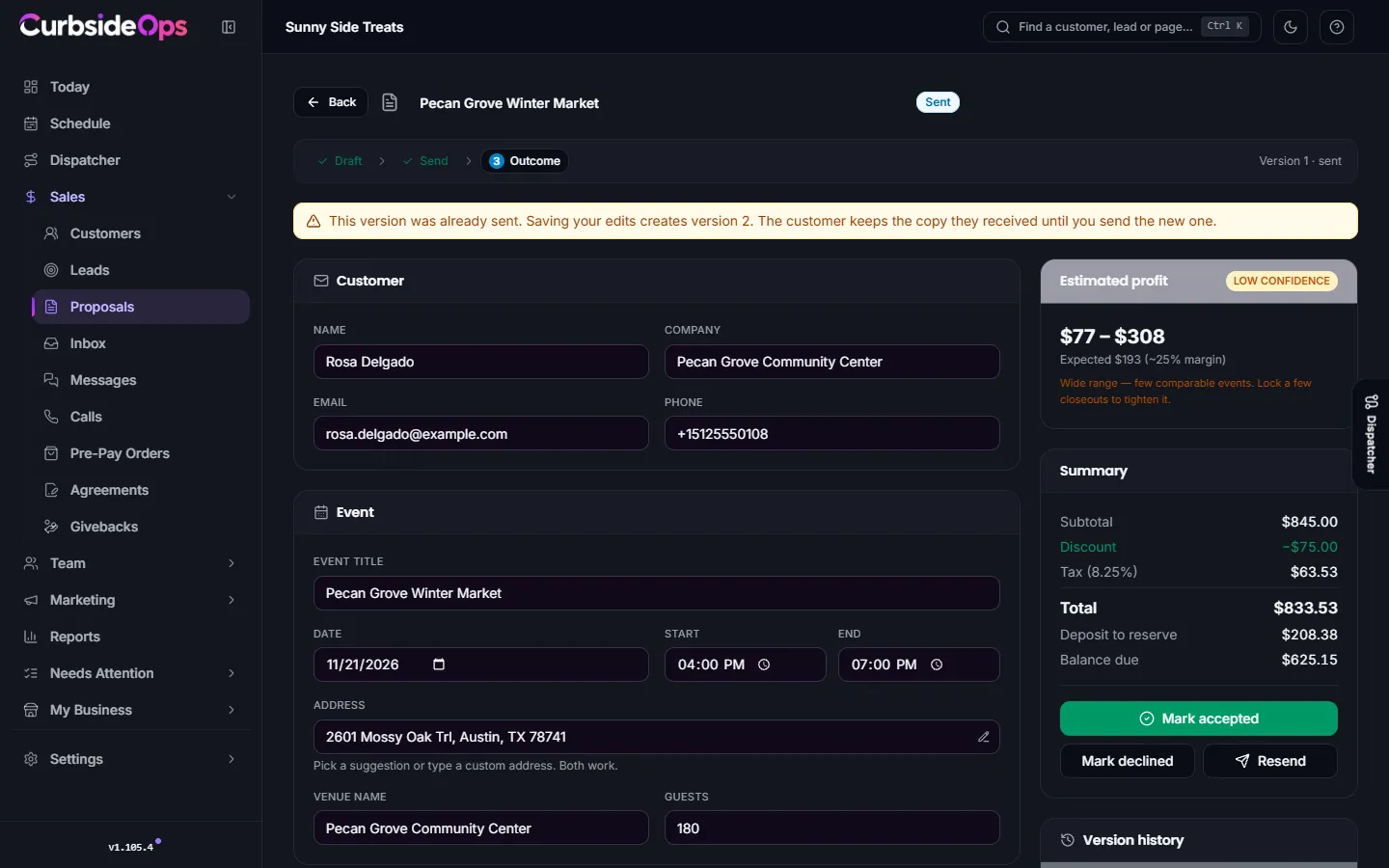
Task: Click Mark accepted button
Action: 1199,719
